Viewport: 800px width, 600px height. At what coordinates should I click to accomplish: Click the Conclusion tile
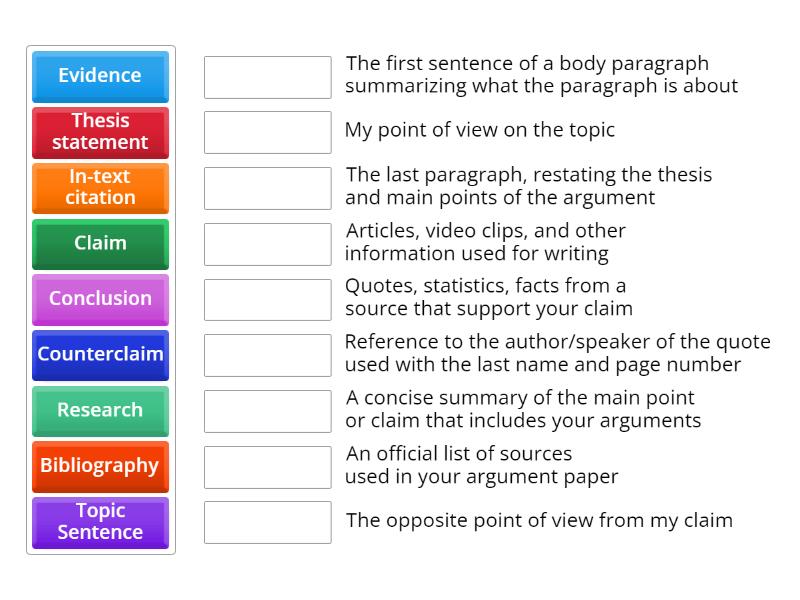coord(99,299)
